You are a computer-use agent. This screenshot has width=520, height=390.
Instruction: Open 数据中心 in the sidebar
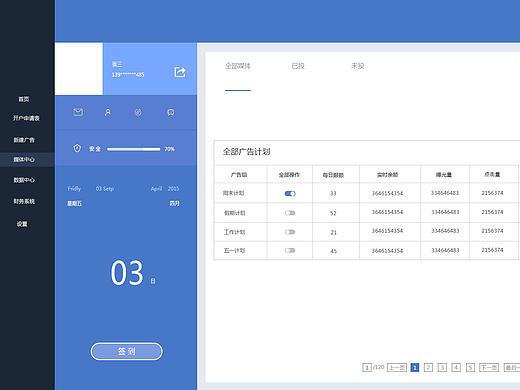pos(24,180)
